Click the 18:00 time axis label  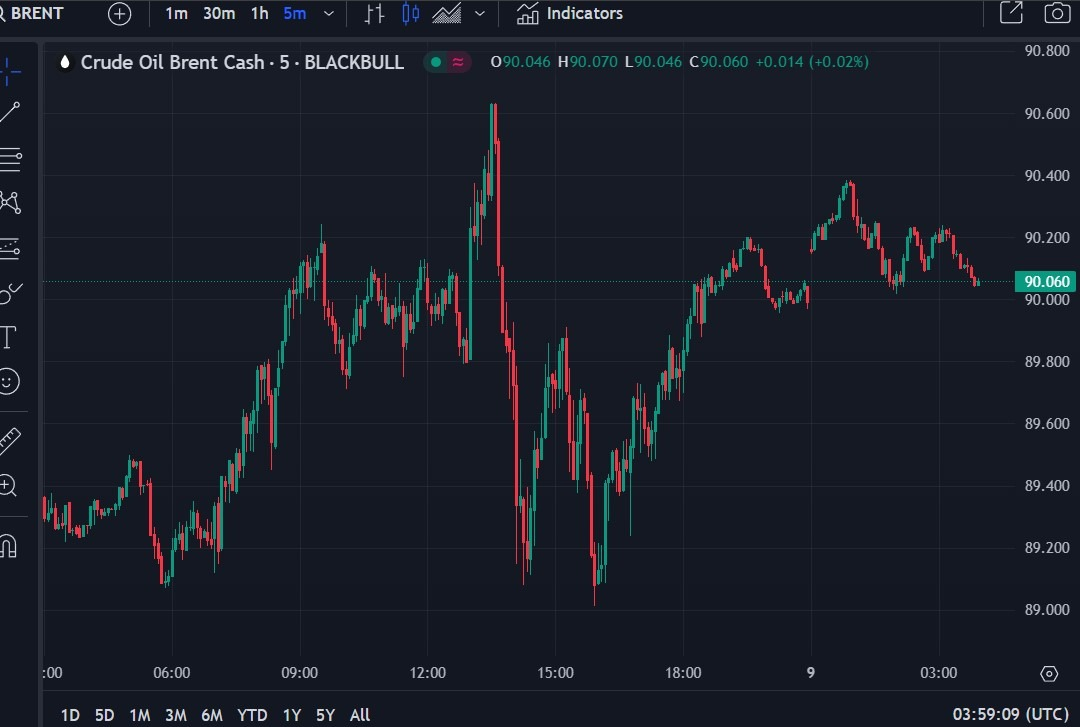683,672
